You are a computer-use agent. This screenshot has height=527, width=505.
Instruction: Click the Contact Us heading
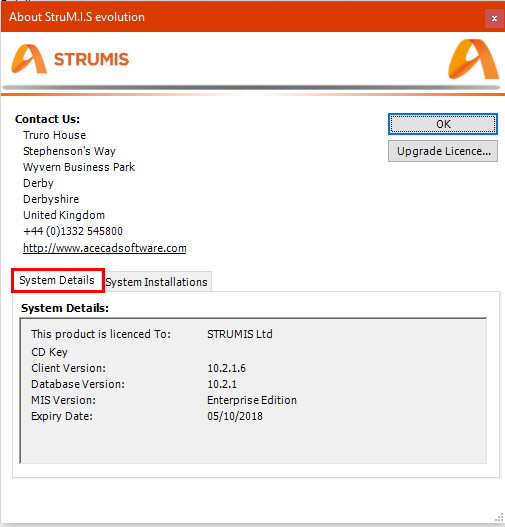47,119
